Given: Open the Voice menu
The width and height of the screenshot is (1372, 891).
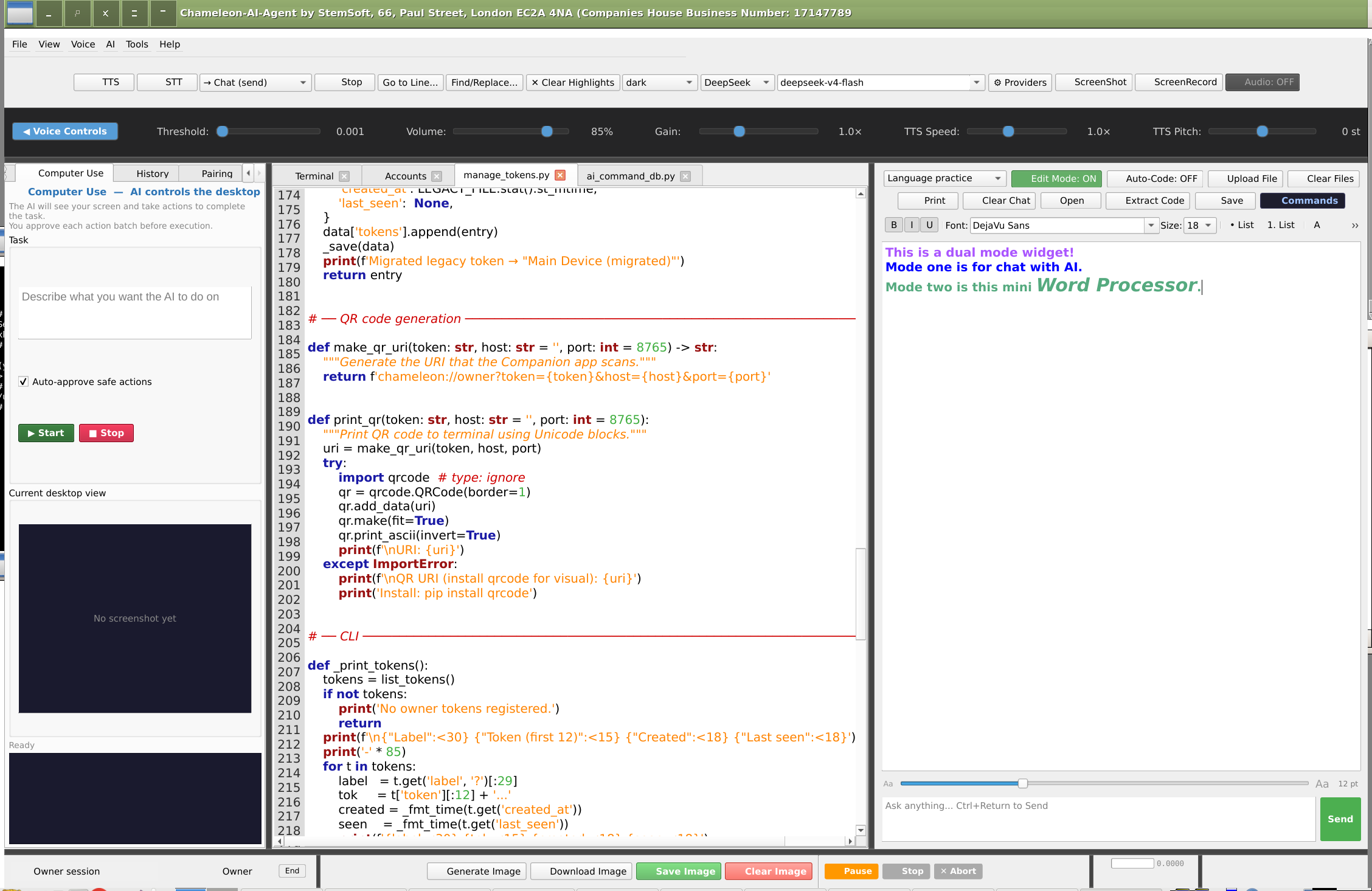Looking at the screenshot, I should [x=83, y=44].
